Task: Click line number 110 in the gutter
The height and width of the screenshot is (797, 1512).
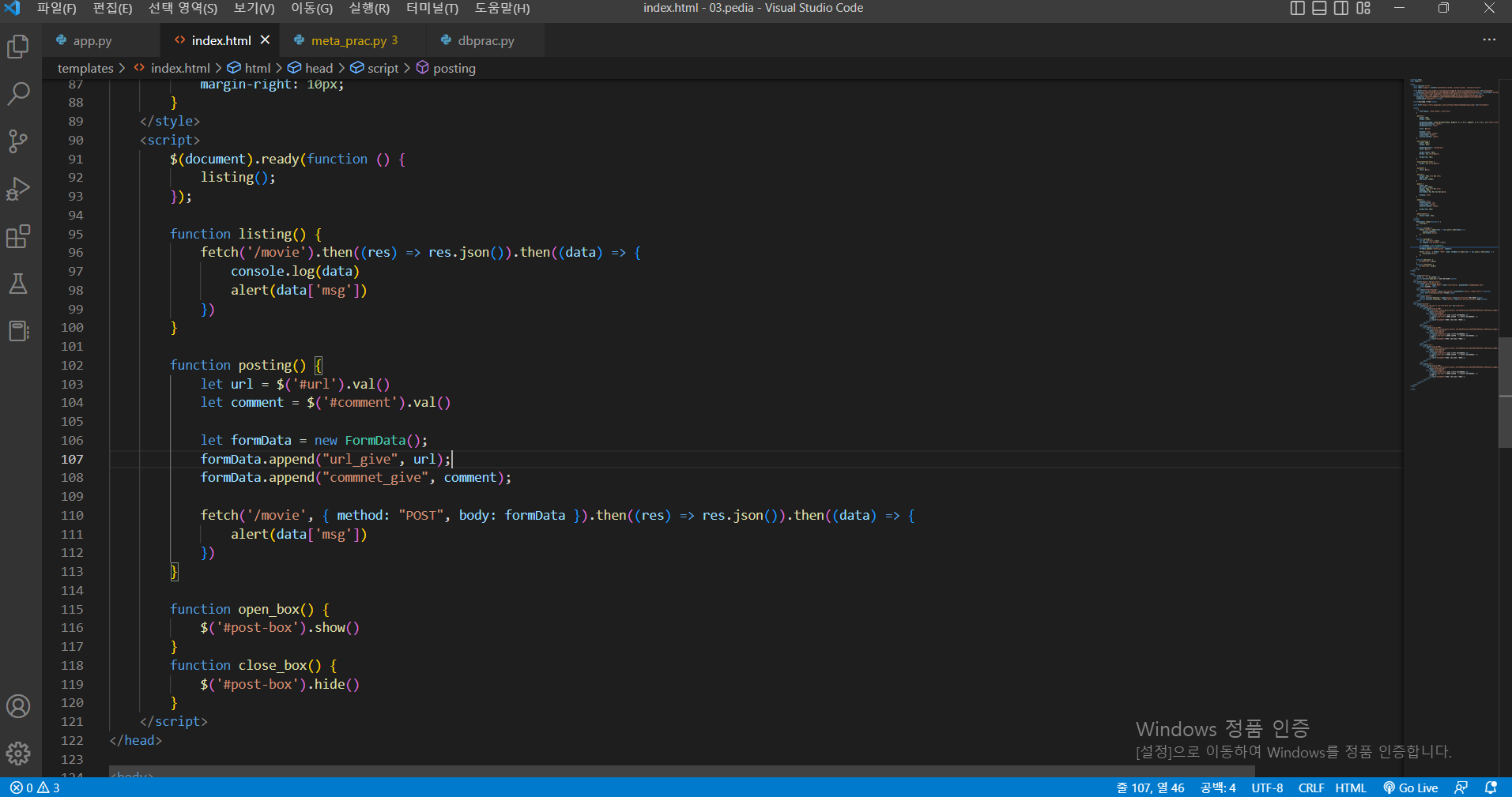Action: point(72,515)
